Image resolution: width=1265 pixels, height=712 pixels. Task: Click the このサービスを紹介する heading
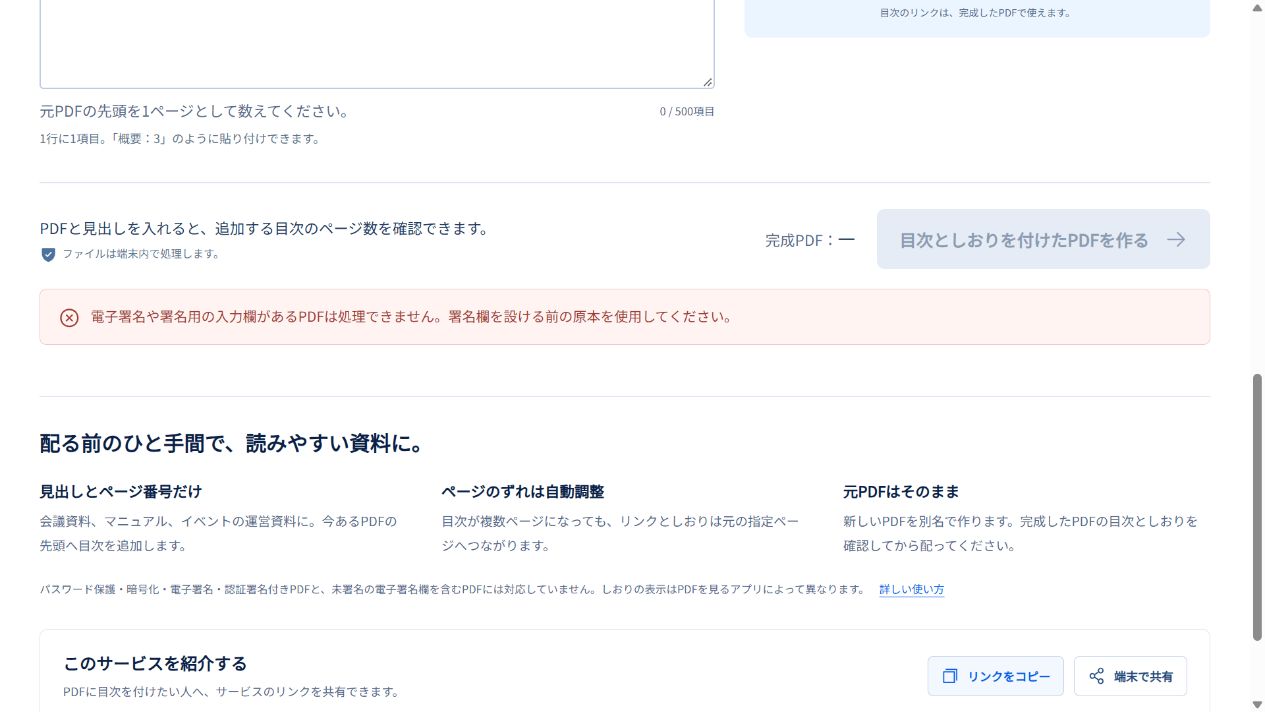[x=155, y=663]
